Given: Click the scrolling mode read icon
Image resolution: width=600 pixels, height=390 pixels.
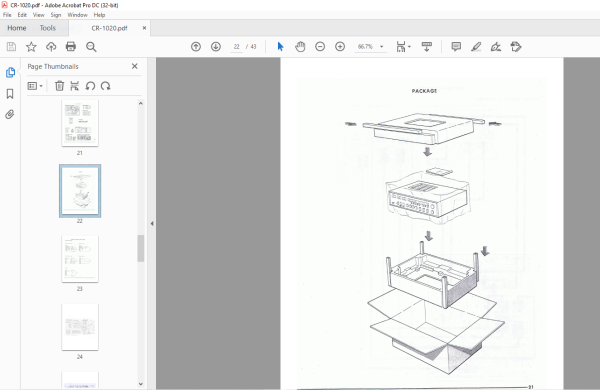Looking at the screenshot, I should click(x=427, y=47).
